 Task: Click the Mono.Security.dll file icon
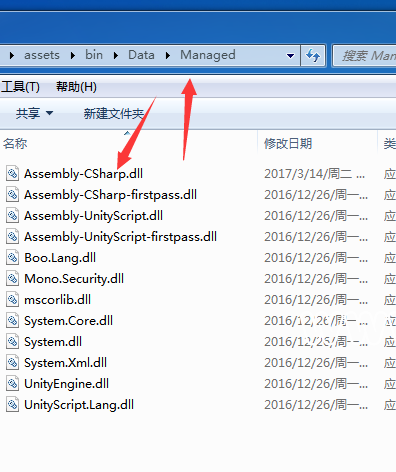pos(12,279)
